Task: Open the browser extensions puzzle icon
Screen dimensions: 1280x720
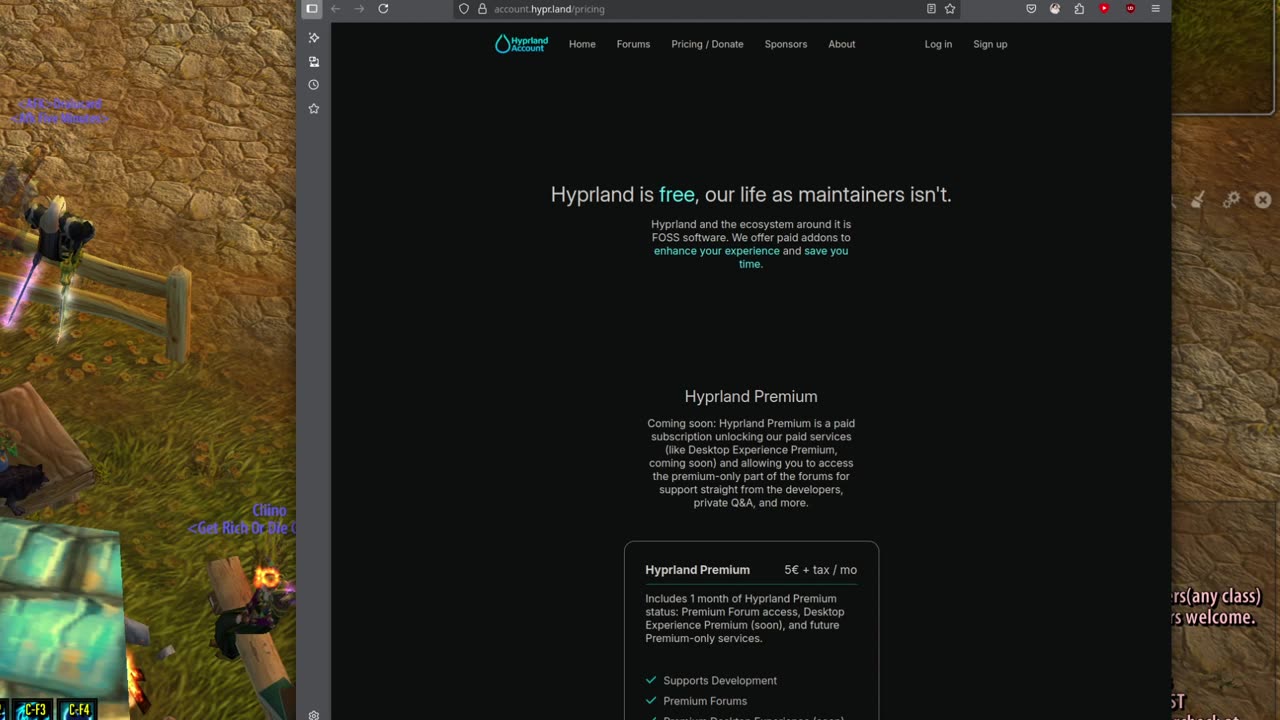Action: pos(1079,9)
